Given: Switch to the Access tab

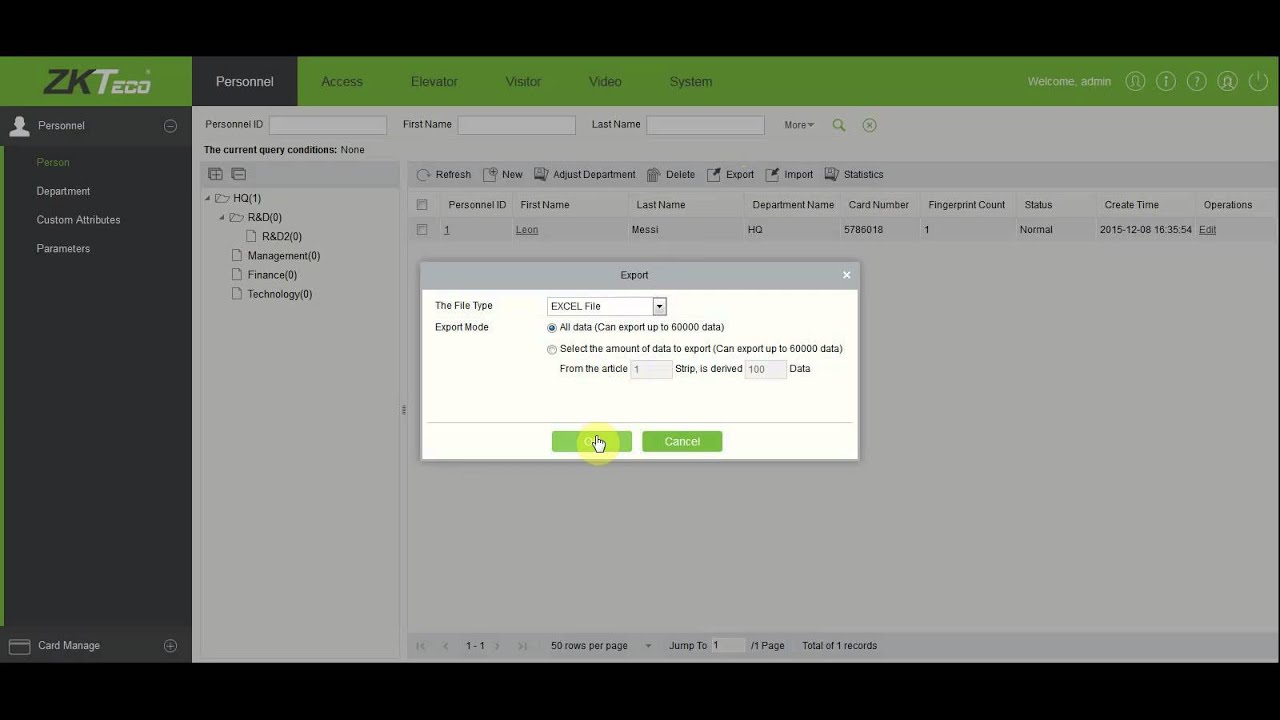Looking at the screenshot, I should [x=342, y=82].
